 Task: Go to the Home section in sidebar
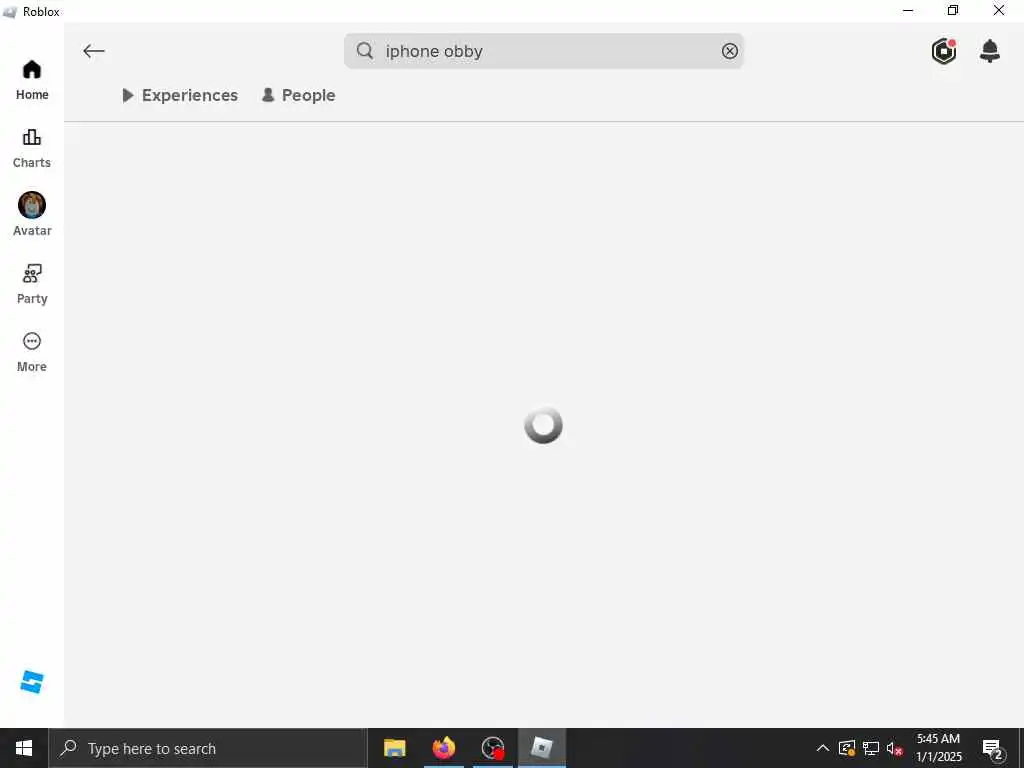coord(32,80)
